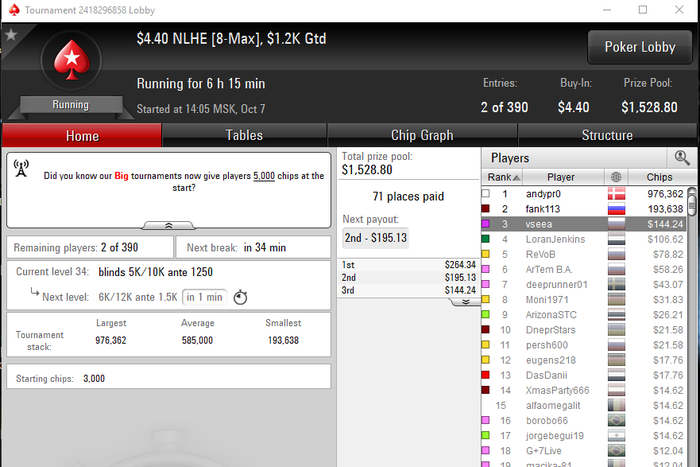Toggle the checkbox beside andypr0
The image size is (700, 467).
[x=486, y=193]
